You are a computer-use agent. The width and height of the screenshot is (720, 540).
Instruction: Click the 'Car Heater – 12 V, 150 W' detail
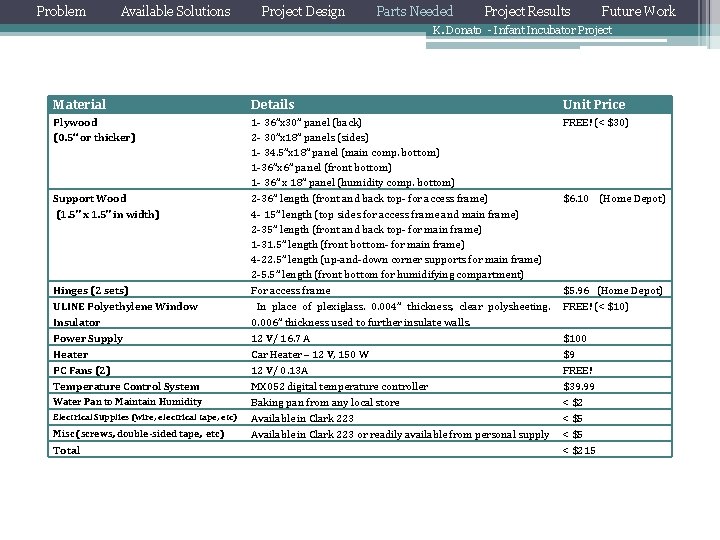(x=310, y=354)
